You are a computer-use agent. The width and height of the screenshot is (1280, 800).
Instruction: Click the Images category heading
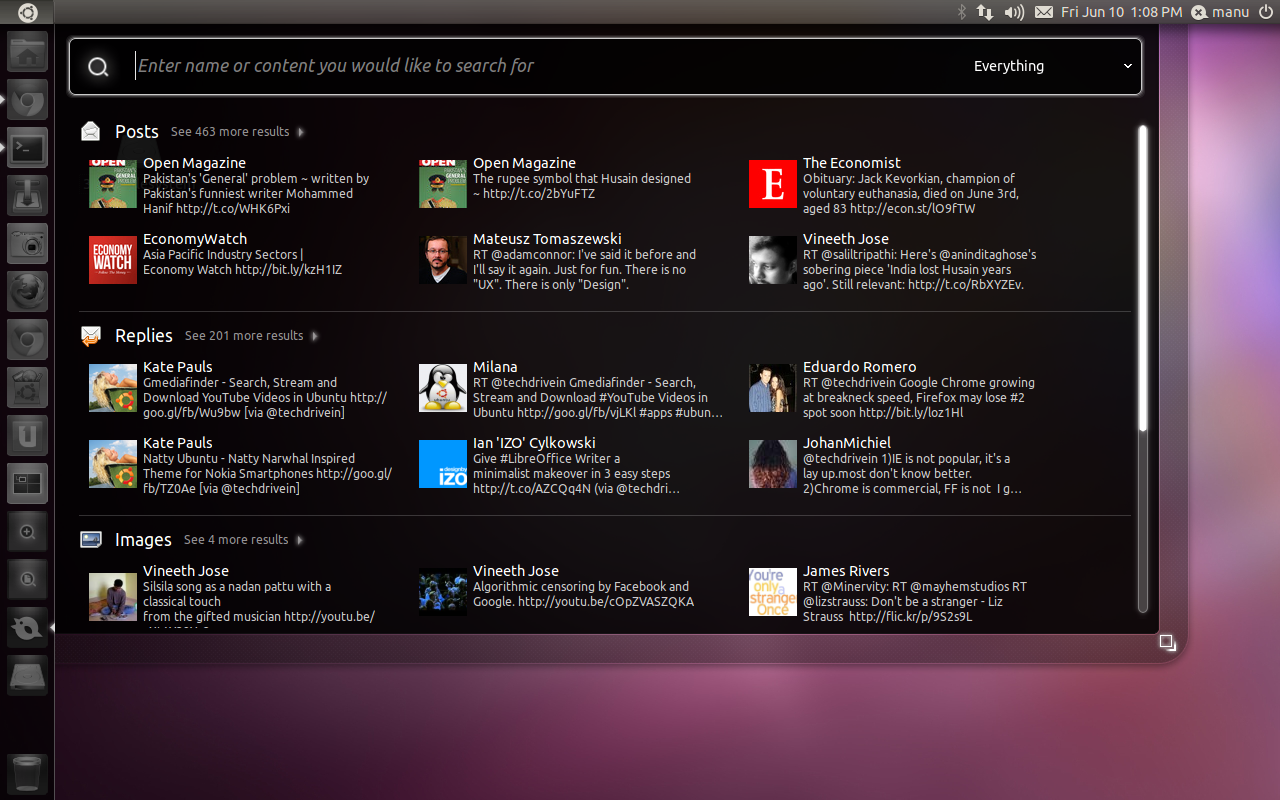pyautogui.click(x=143, y=540)
